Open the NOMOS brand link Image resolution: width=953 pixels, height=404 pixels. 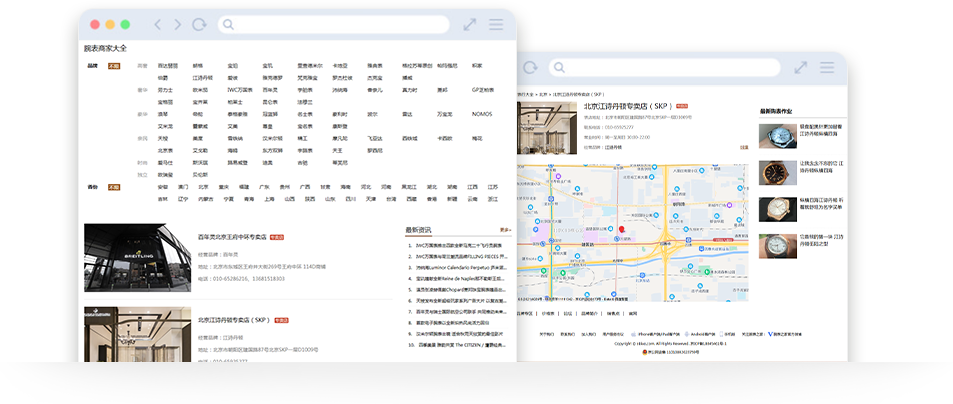[481, 114]
